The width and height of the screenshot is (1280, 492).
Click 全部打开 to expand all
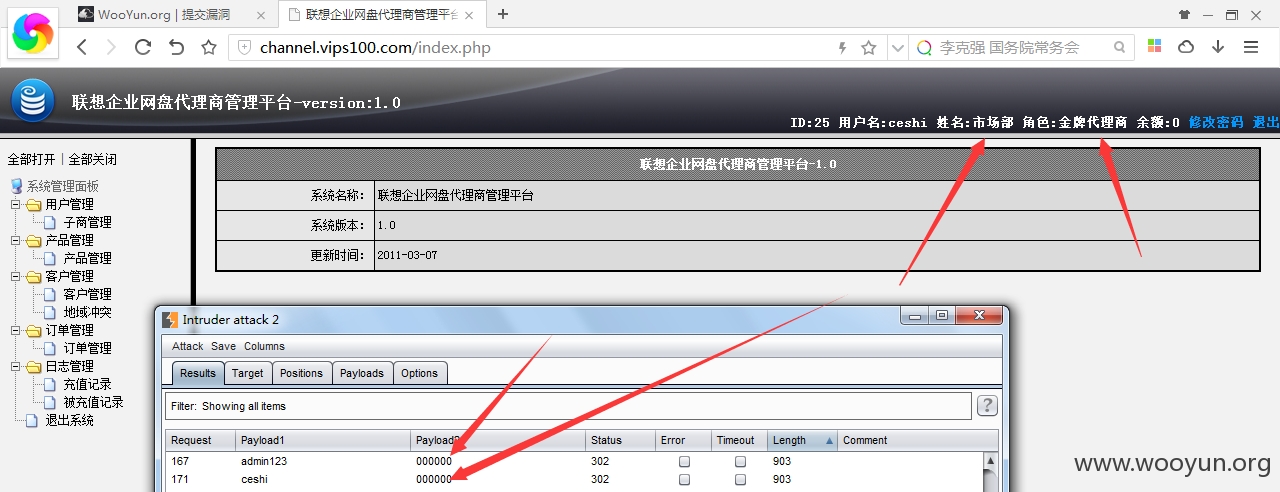(31, 159)
